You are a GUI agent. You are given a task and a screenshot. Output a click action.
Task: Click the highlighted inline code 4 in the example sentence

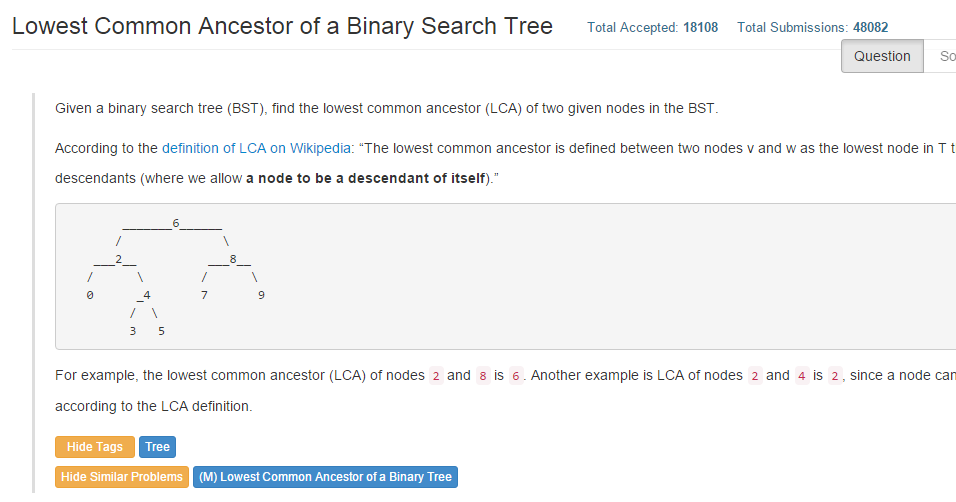[801, 376]
